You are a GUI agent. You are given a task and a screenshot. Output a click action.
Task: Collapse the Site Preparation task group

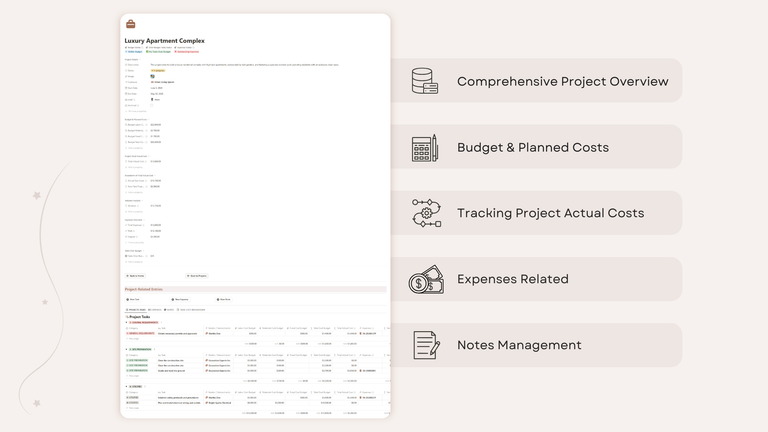click(x=126, y=349)
